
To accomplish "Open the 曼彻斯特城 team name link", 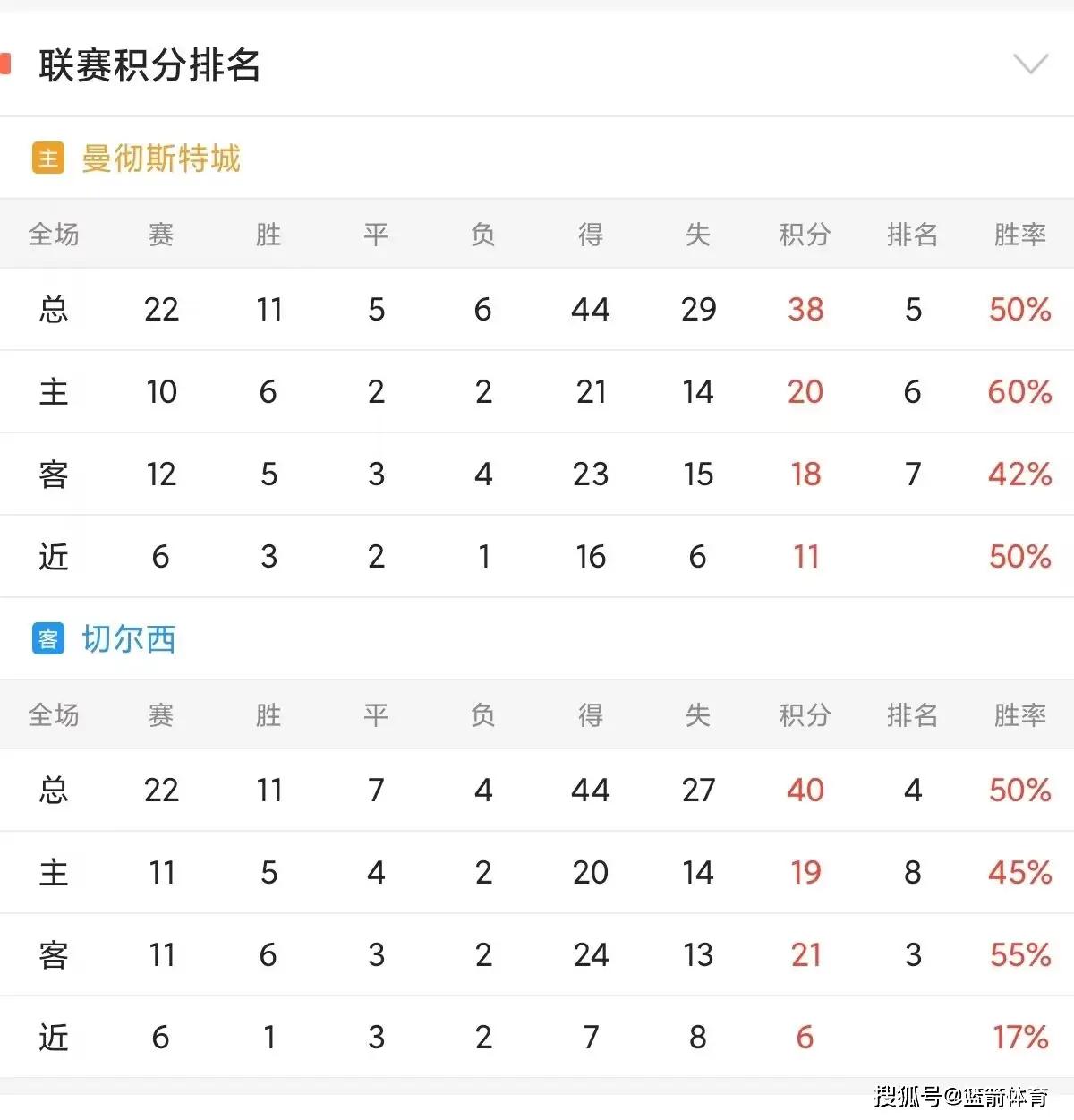I will [x=161, y=158].
